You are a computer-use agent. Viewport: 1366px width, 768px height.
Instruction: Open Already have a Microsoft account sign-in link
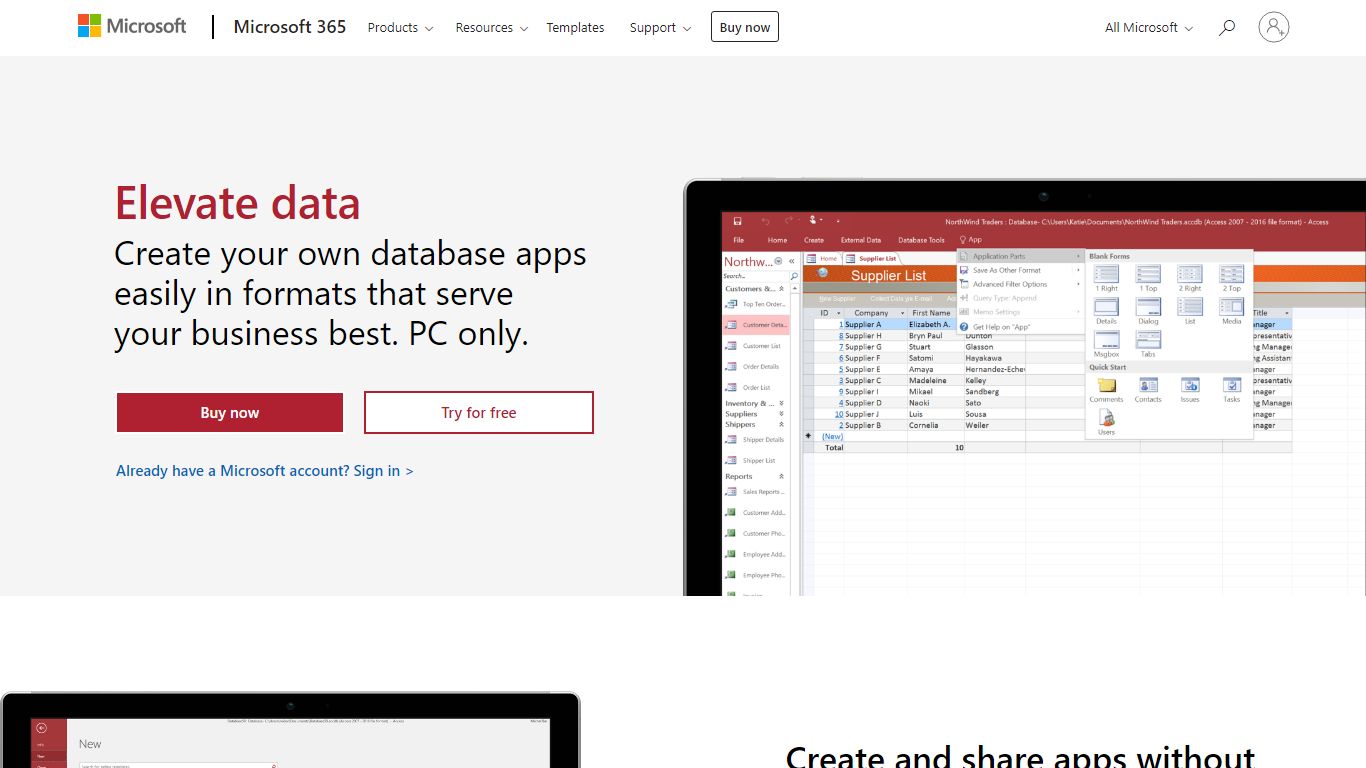click(264, 470)
